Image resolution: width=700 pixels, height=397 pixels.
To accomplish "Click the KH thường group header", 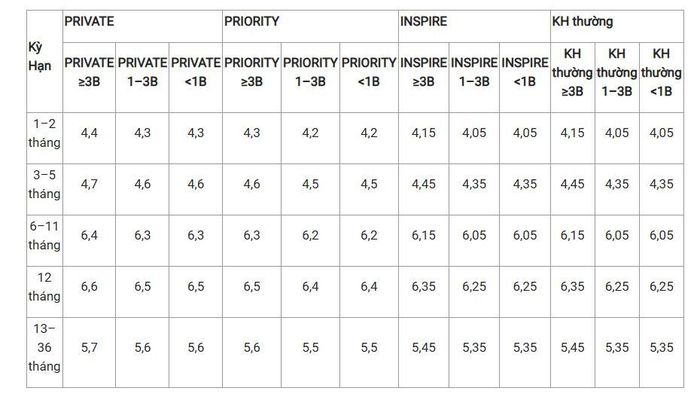I will [x=617, y=26].
